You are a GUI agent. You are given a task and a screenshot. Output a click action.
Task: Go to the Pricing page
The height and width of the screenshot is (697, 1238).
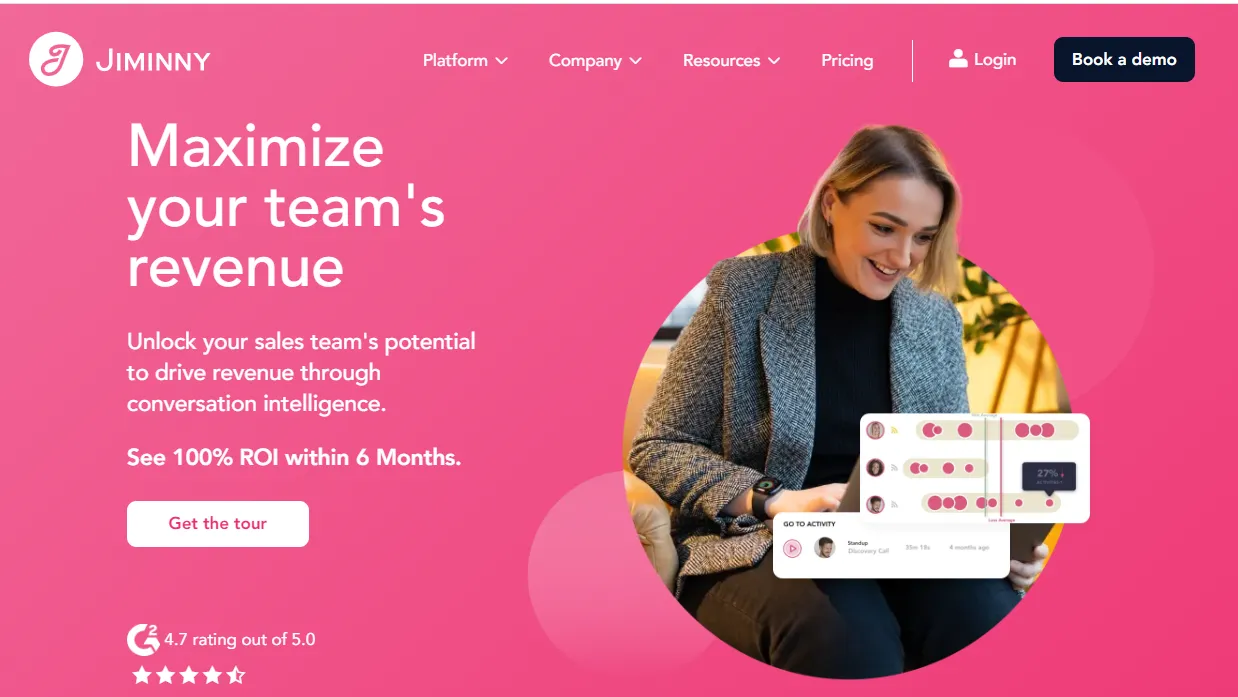pos(847,60)
